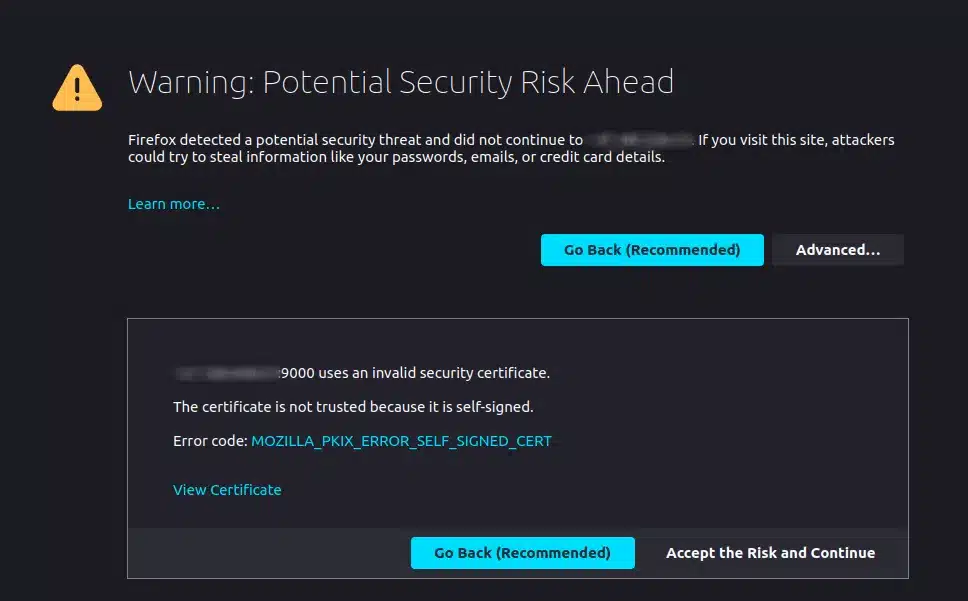968x601 pixels.
Task: Click the self-signed certificate not trusted sentence
Action: [x=353, y=407]
